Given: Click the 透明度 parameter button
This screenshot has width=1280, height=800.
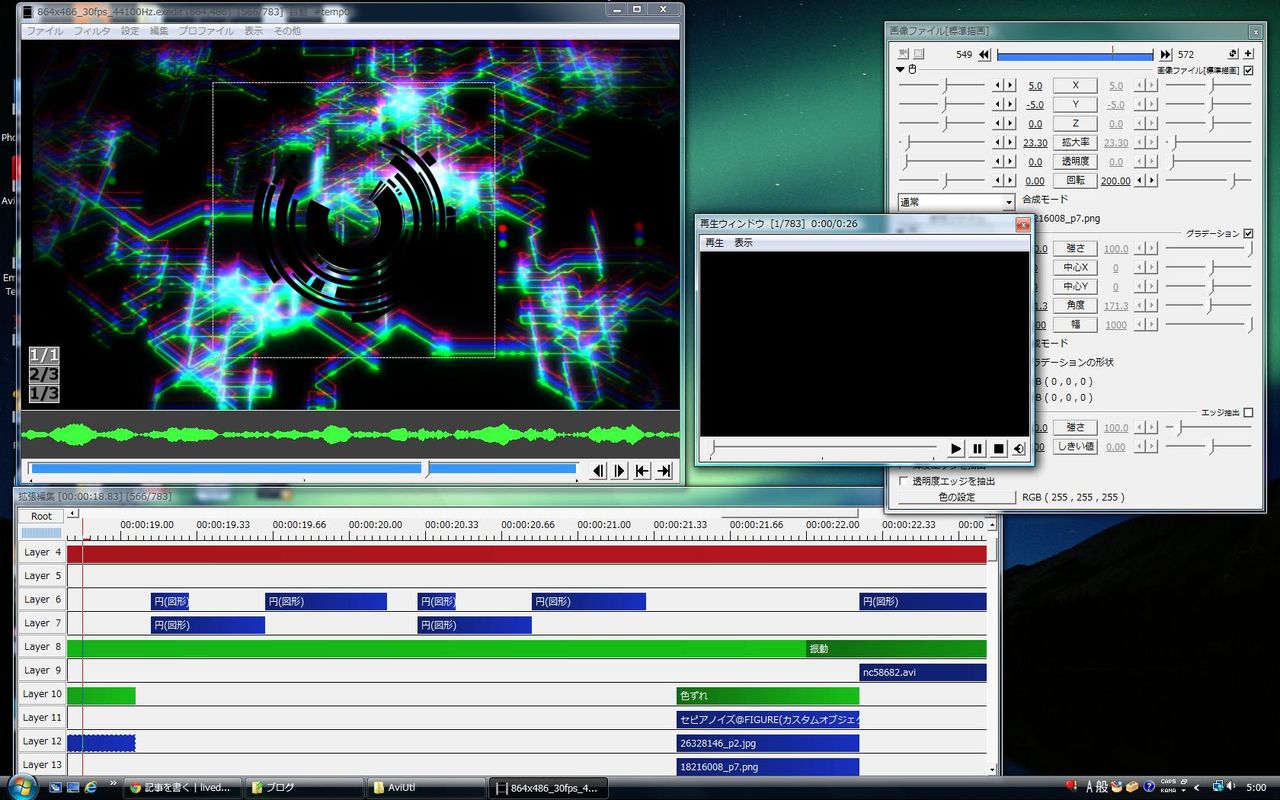Looking at the screenshot, I should 1075,162.
